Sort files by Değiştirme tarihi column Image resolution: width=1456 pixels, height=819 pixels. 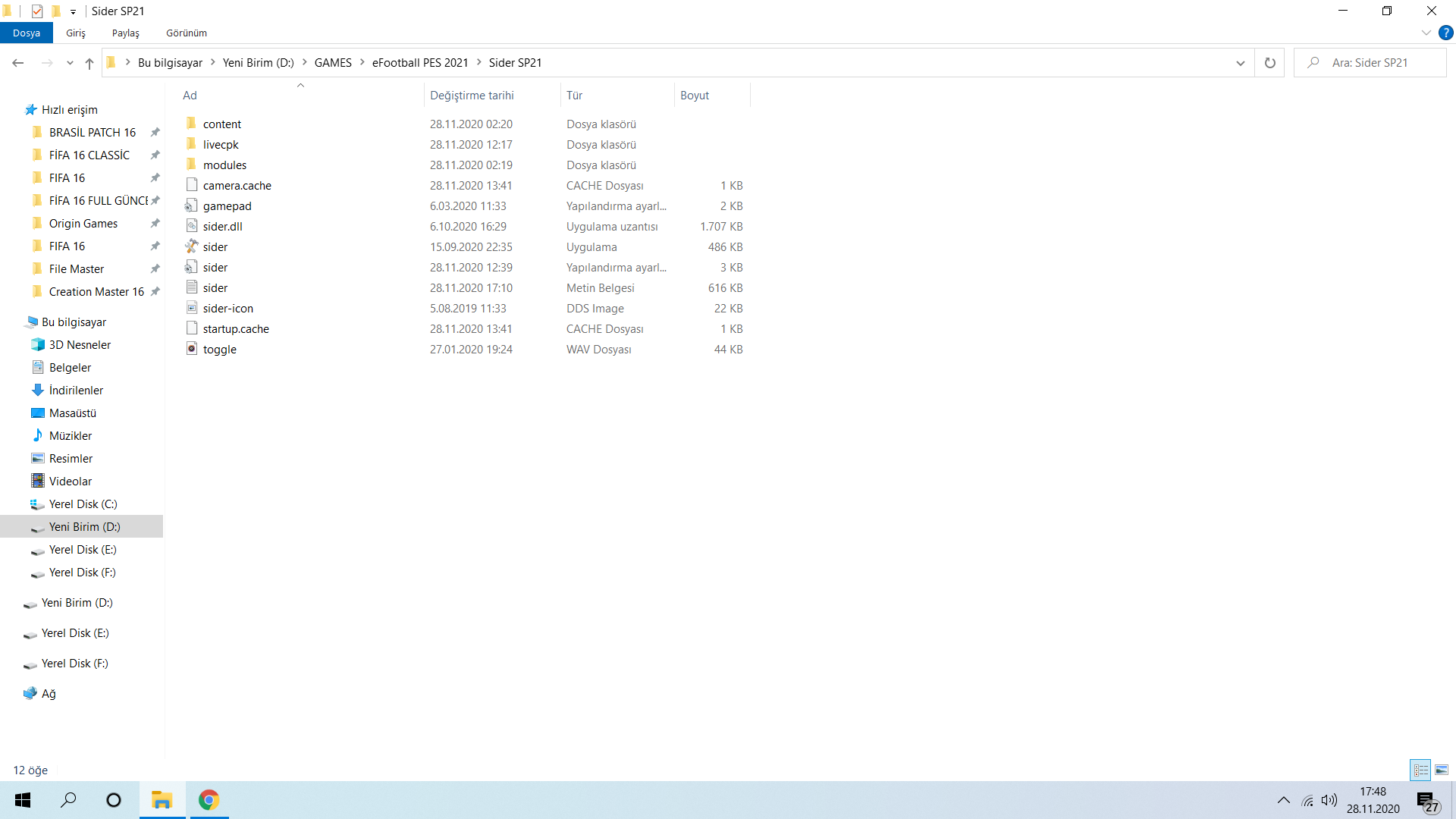point(472,96)
